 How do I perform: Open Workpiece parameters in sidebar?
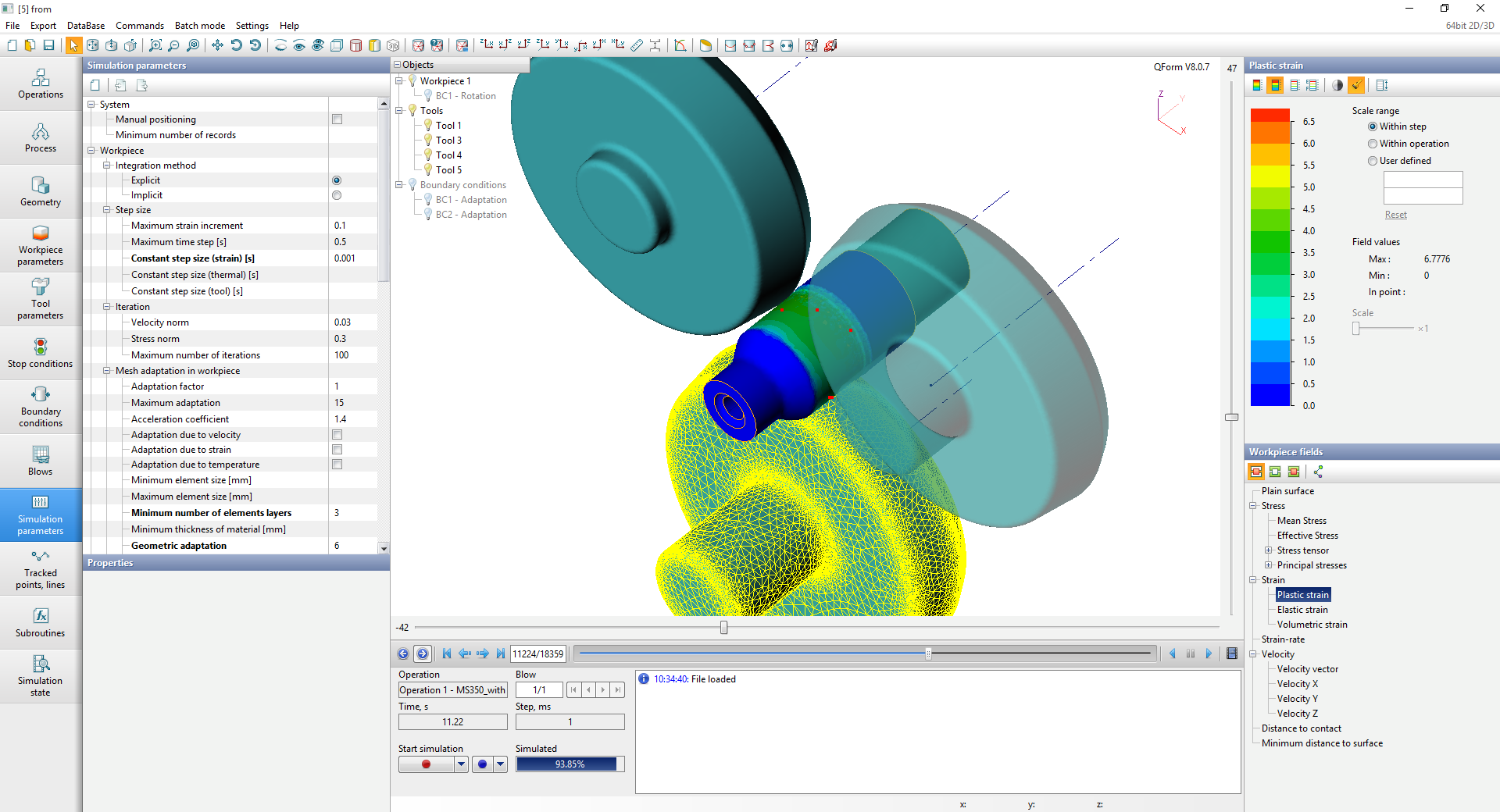tap(41, 245)
